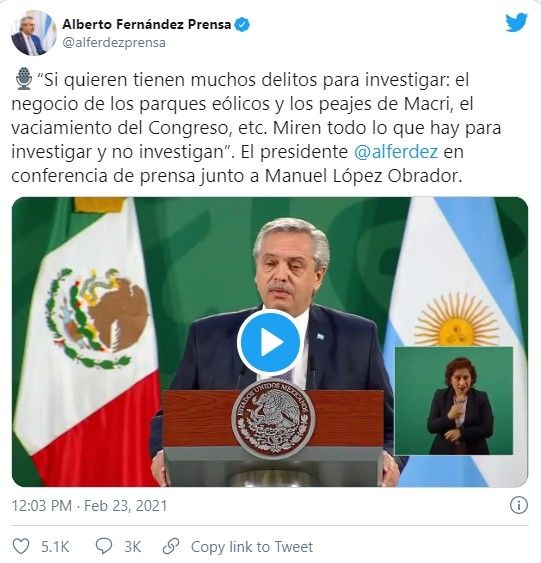Click the blue verified badge
The width and height of the screenshot is (541, 563).
(x=242, y=24)
